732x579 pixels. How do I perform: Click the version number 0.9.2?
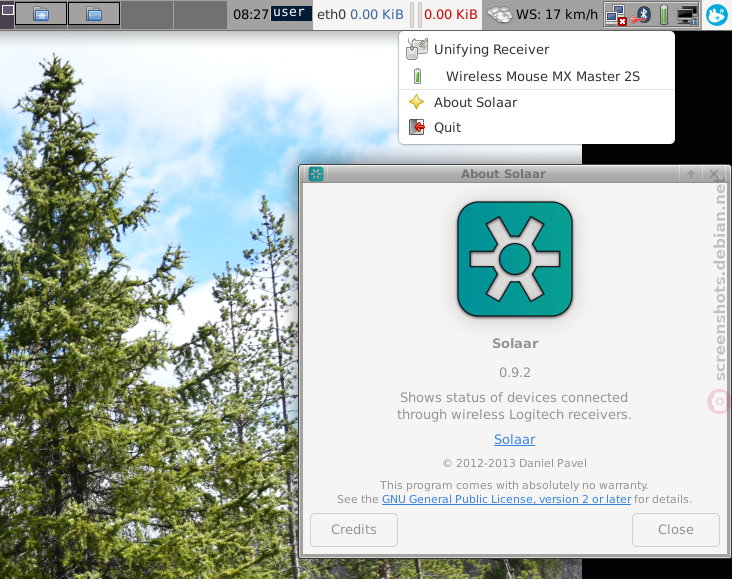pos(514,373)
